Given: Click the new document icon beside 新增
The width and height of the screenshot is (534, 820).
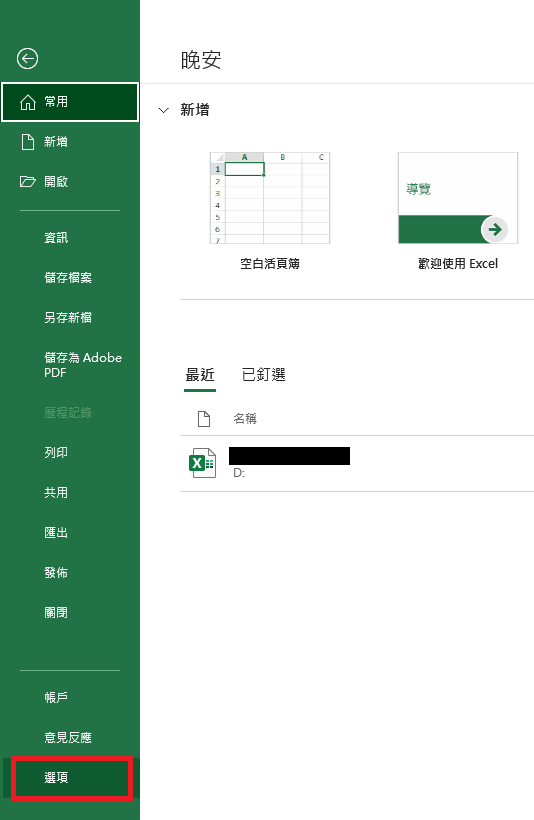Looking at the screenshot, I should [x=28, y=142].
